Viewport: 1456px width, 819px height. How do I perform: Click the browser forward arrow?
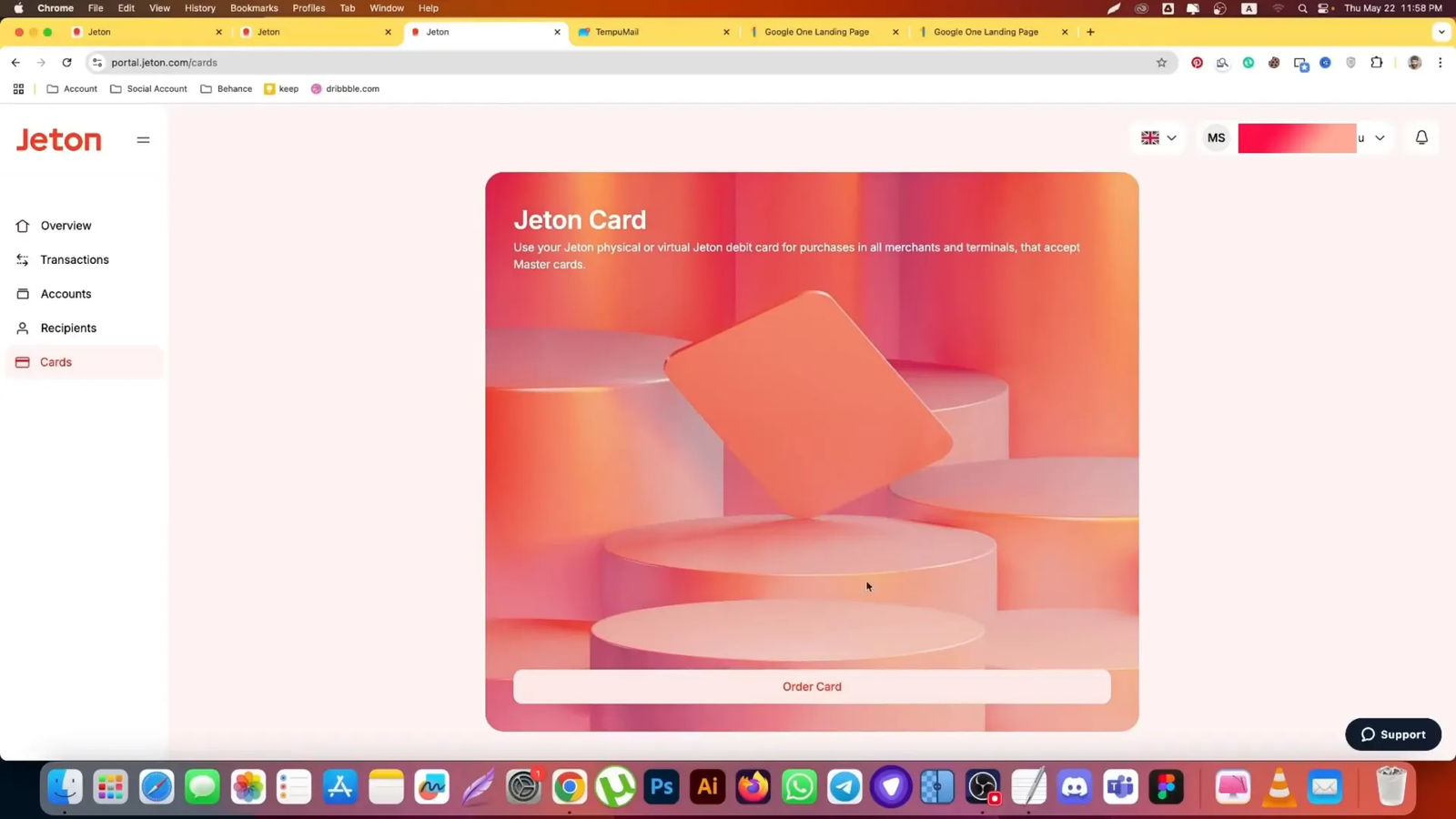[x=41, y=63]
